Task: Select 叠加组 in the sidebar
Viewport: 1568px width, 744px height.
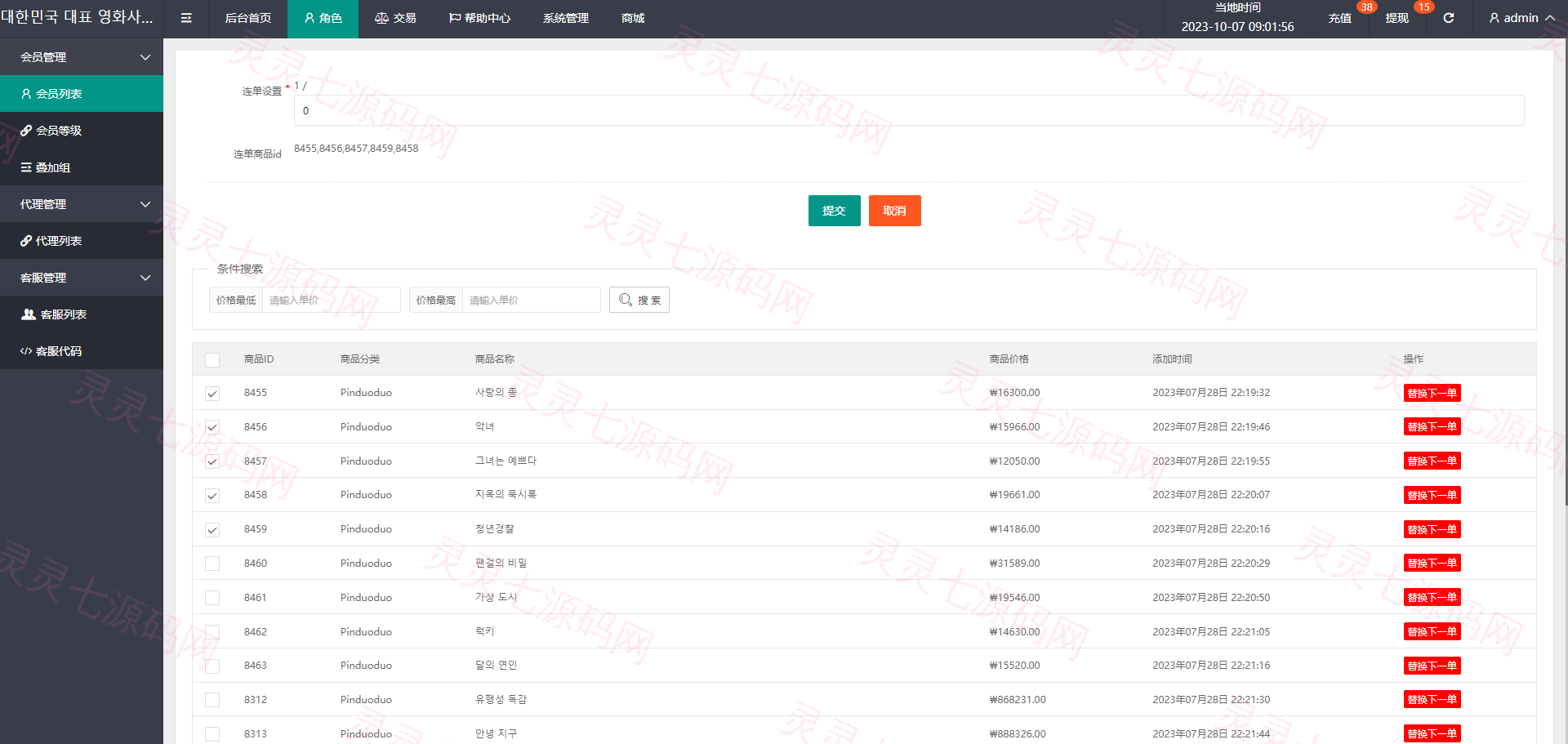Action: pyautogui.click(x=82, y=167)
